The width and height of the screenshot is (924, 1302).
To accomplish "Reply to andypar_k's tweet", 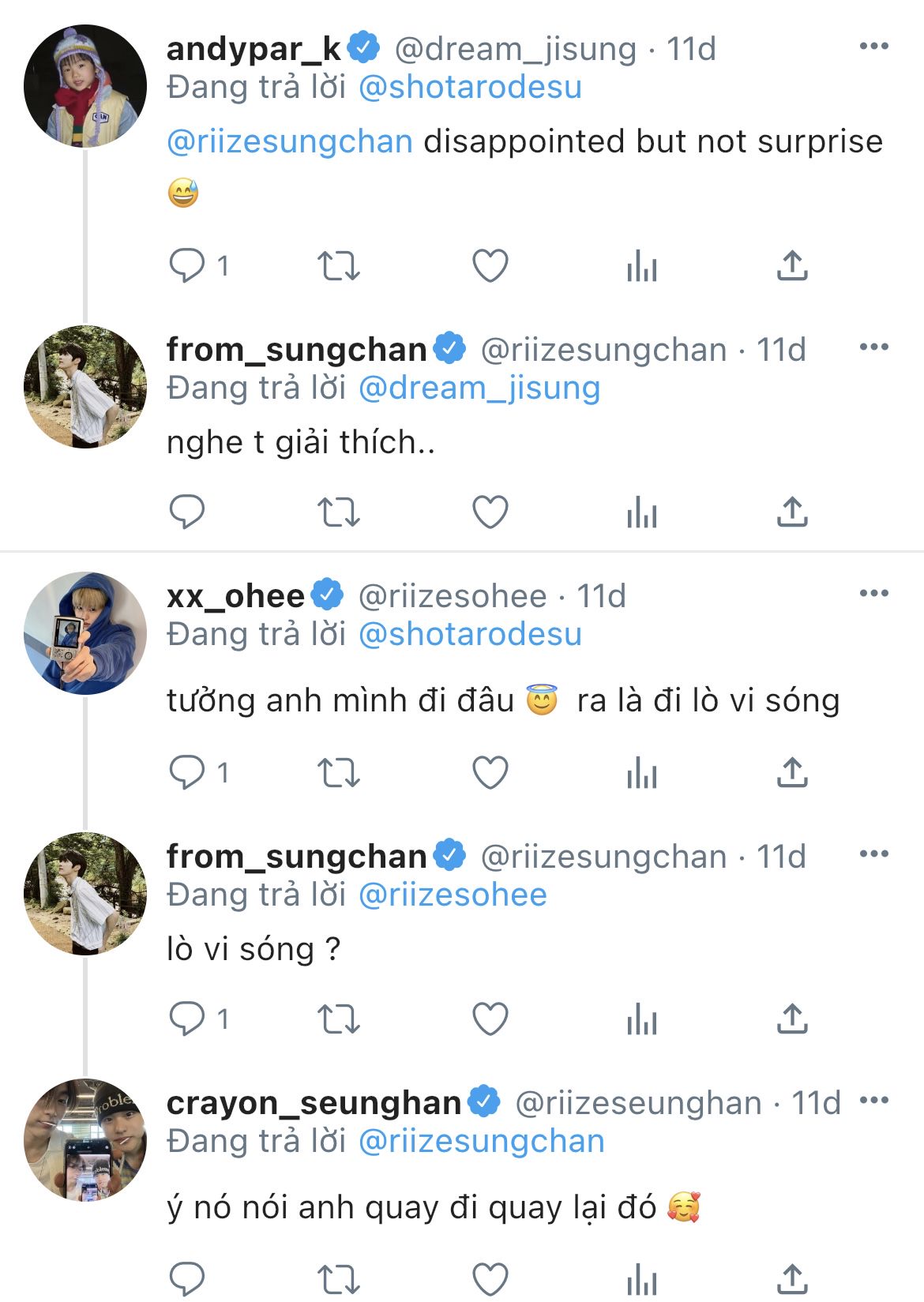I will [x=187, y=265].
